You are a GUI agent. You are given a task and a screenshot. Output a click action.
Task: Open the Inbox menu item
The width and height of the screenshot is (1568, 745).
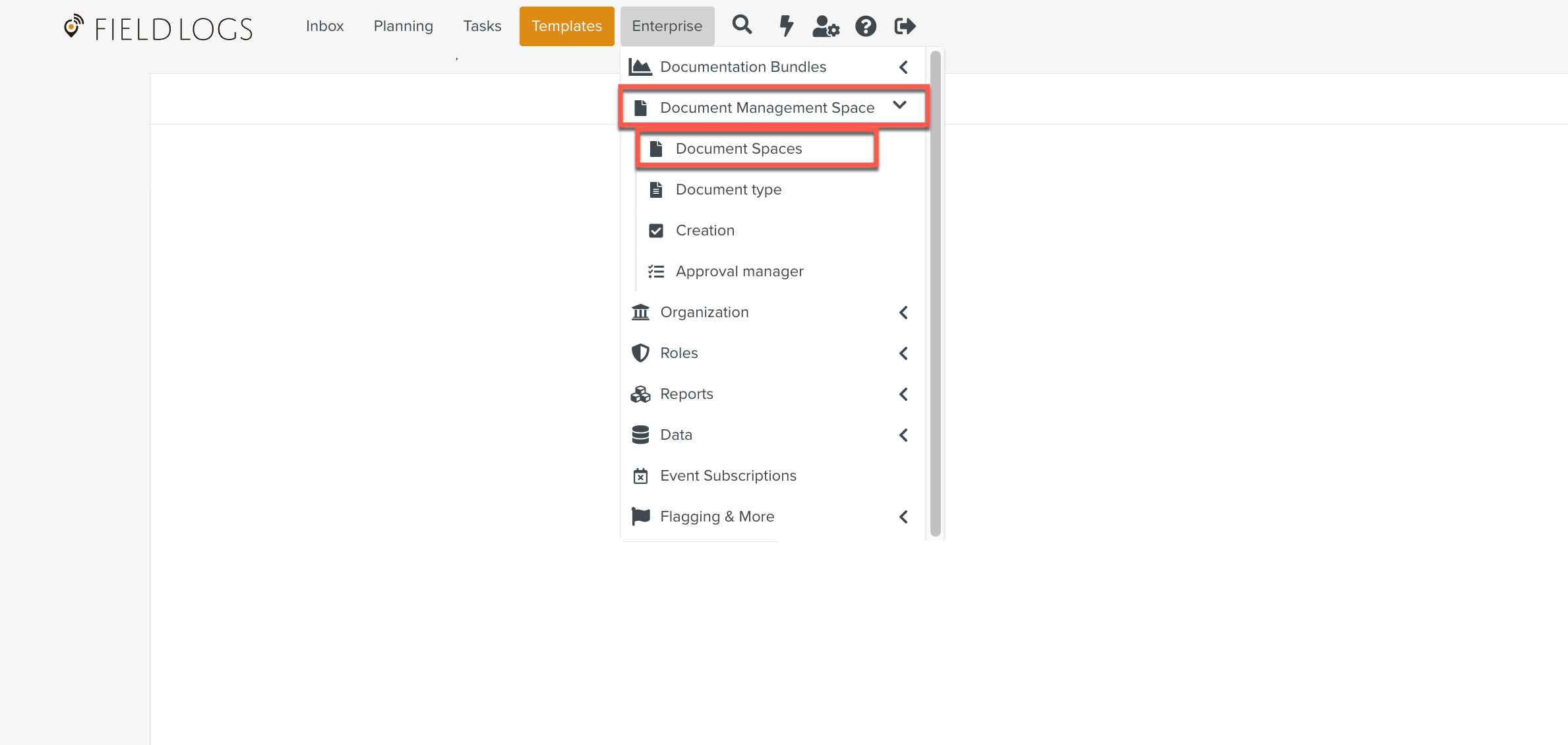324,26
